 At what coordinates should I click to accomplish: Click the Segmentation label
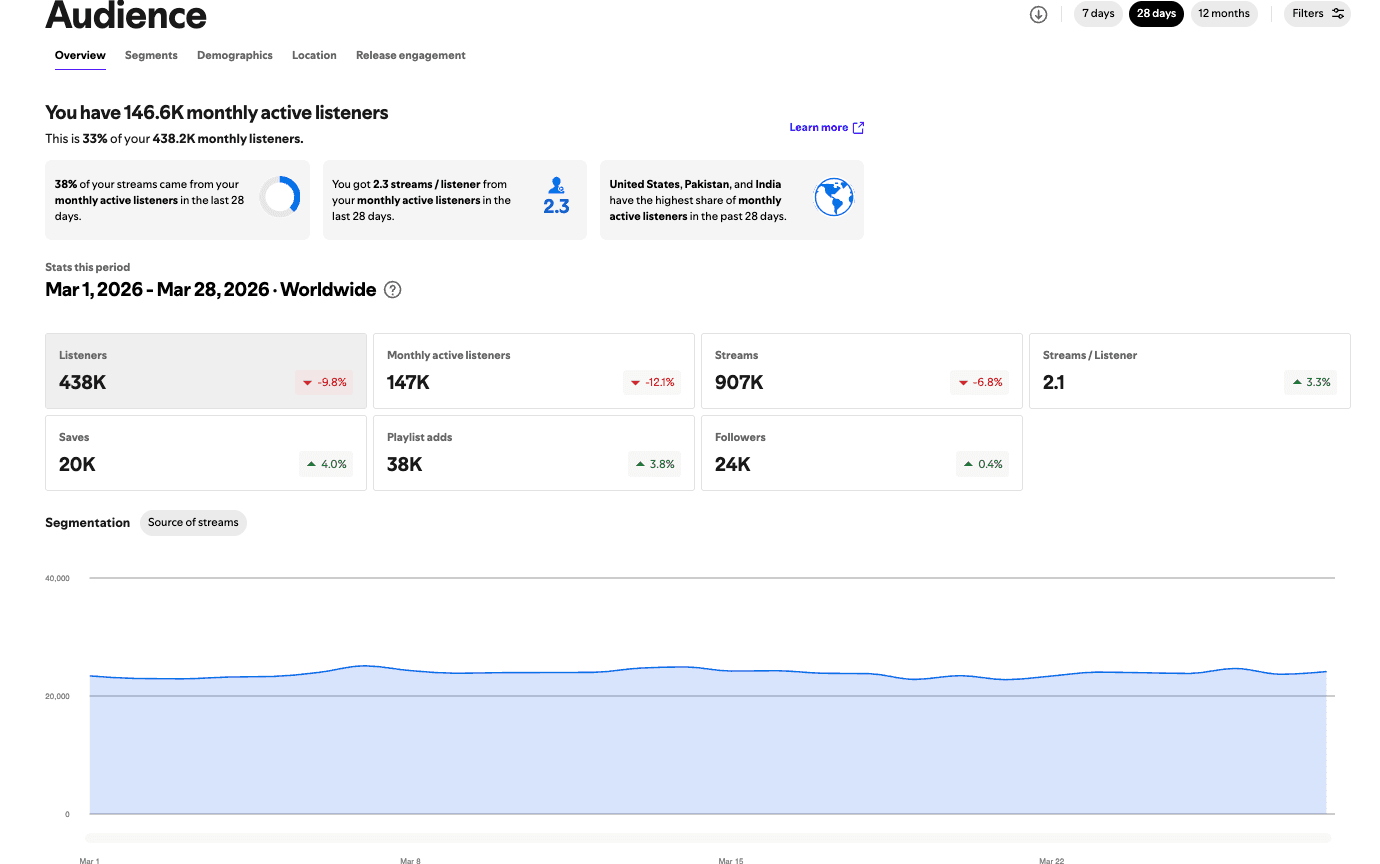pyautogui.click(x=88, y=523)
